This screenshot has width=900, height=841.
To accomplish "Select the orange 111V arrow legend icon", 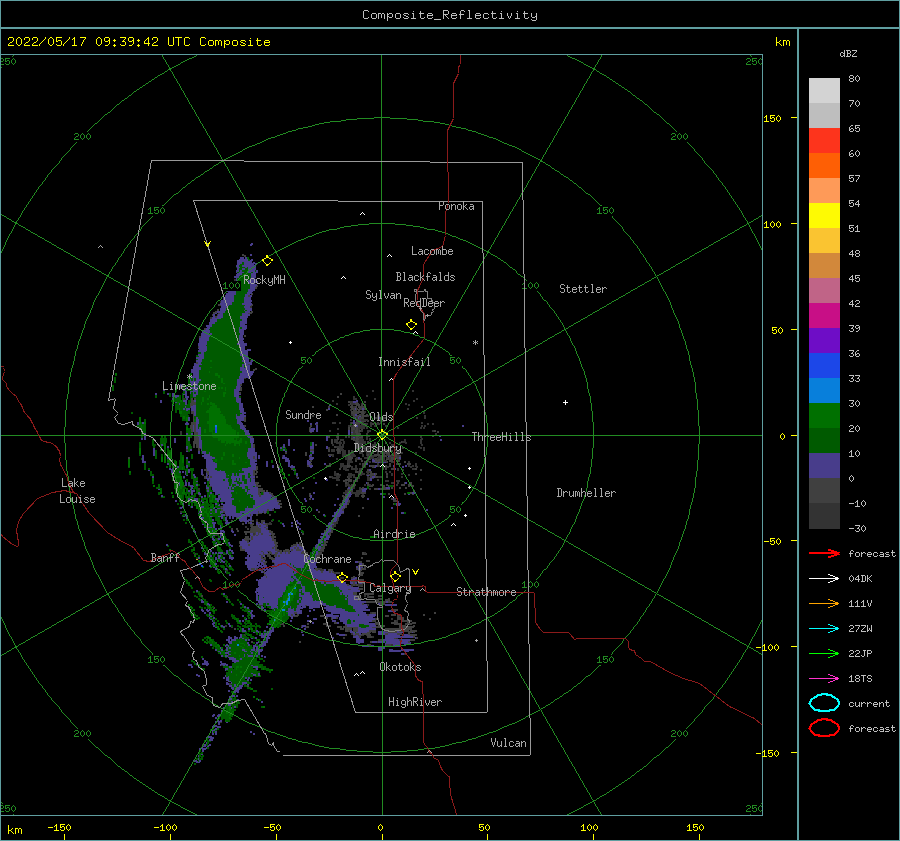I will click(824, 603).
